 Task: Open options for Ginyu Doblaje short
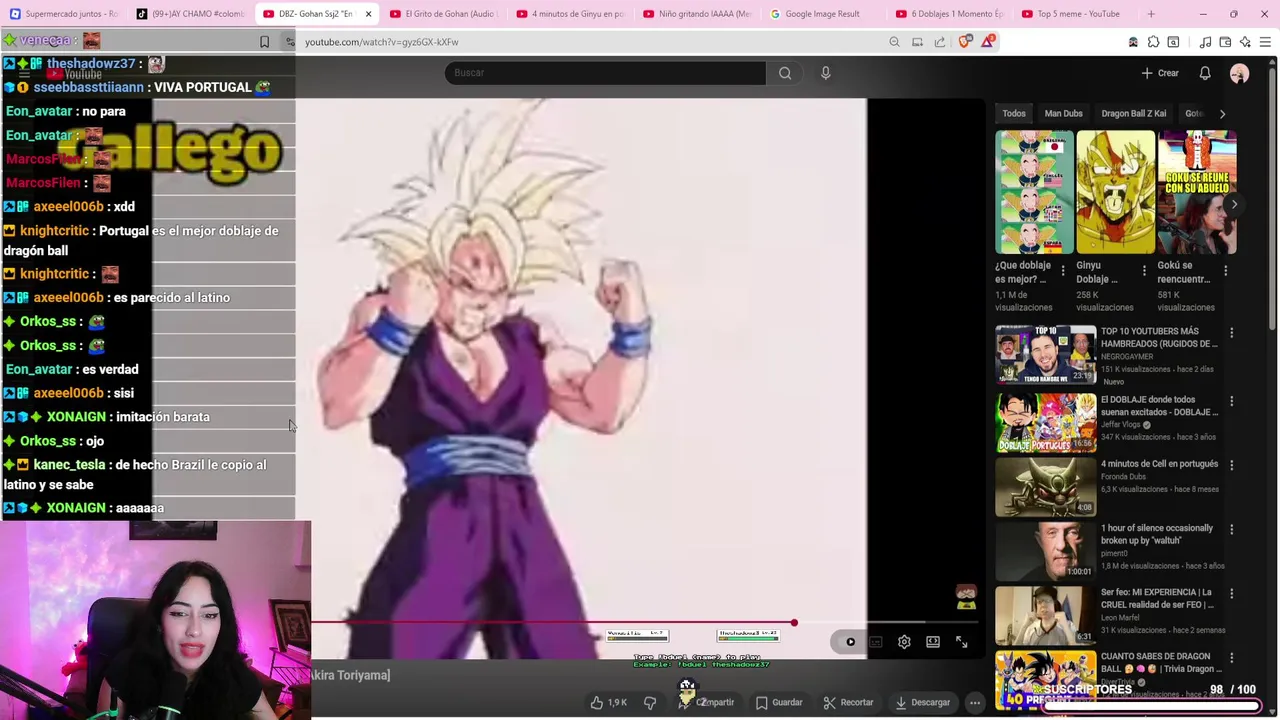point(1144,271)
